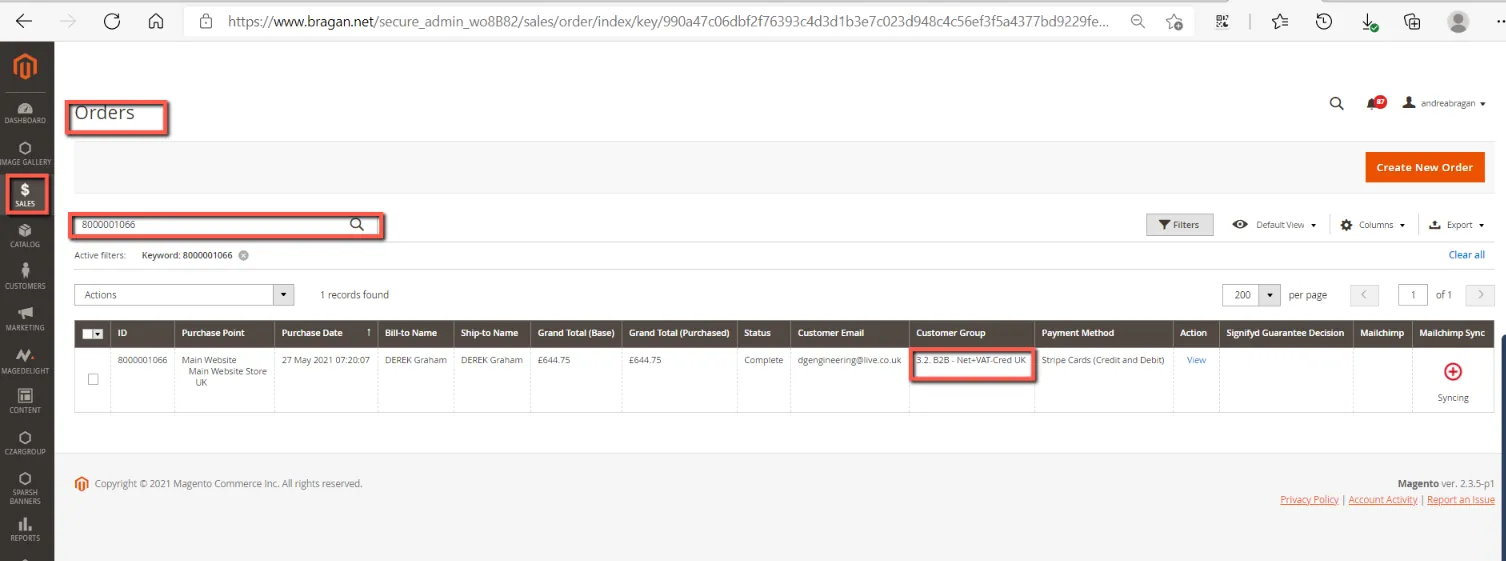The height and width of the screenshot is (561, 1506).
Task: Click the page number field
Action: (x=1413, y=295)
